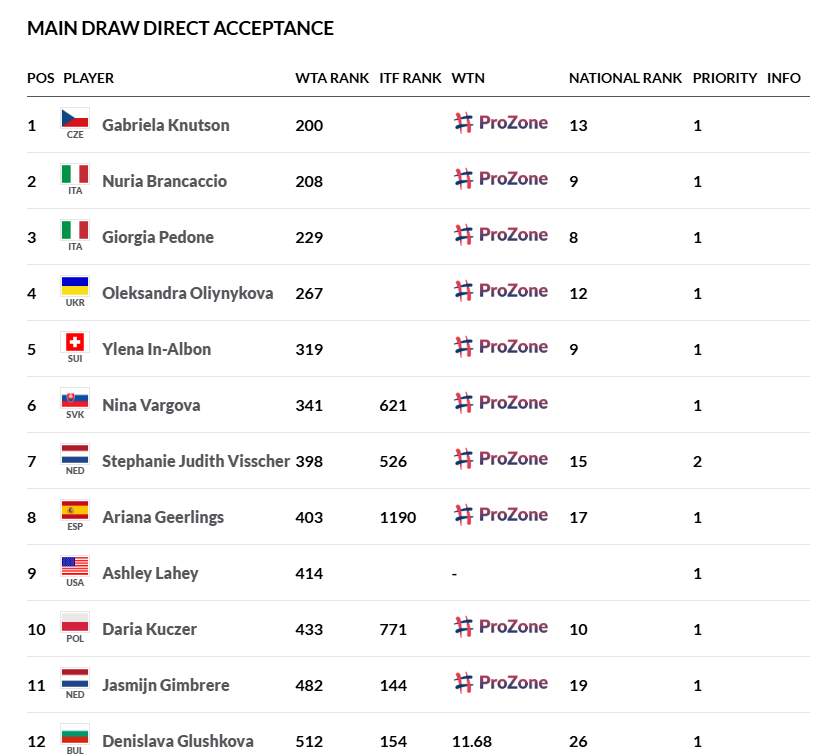Open the ProZone badge in Jasmijn Gimbrere's row
Image resolution: width=820 pixels, height=756 pixels.
pyautogui.click(x=500, y=683)
